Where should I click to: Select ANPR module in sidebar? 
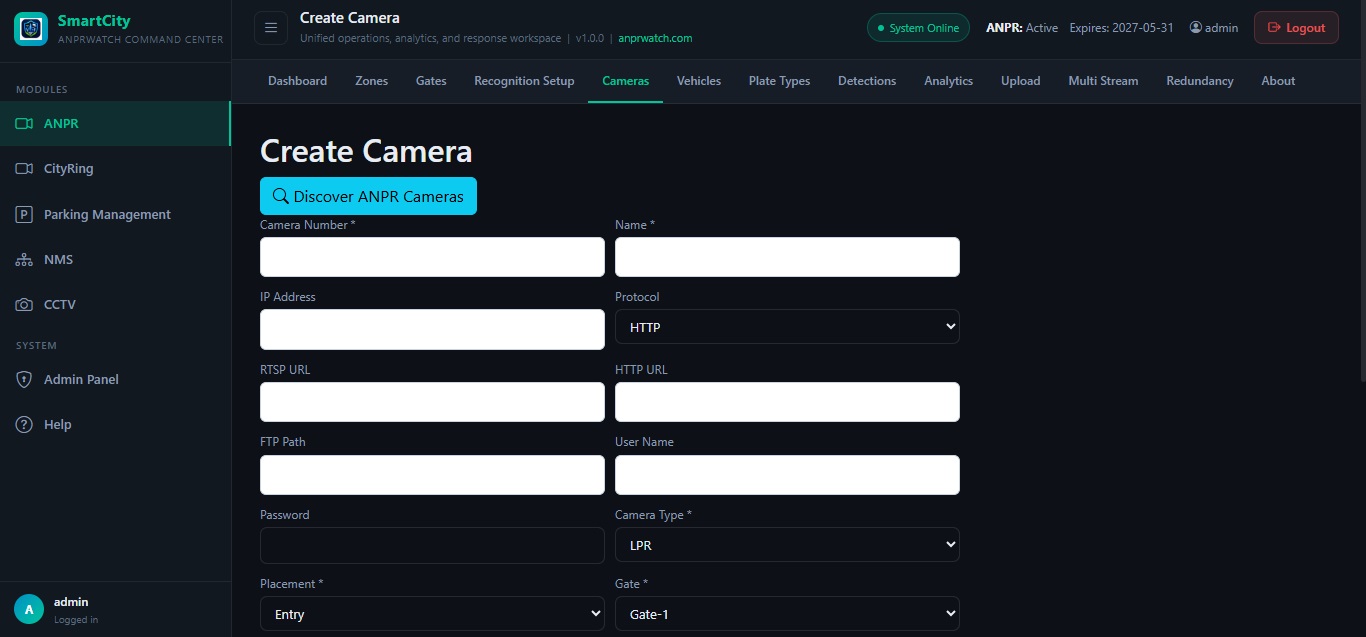coord(115,124)
